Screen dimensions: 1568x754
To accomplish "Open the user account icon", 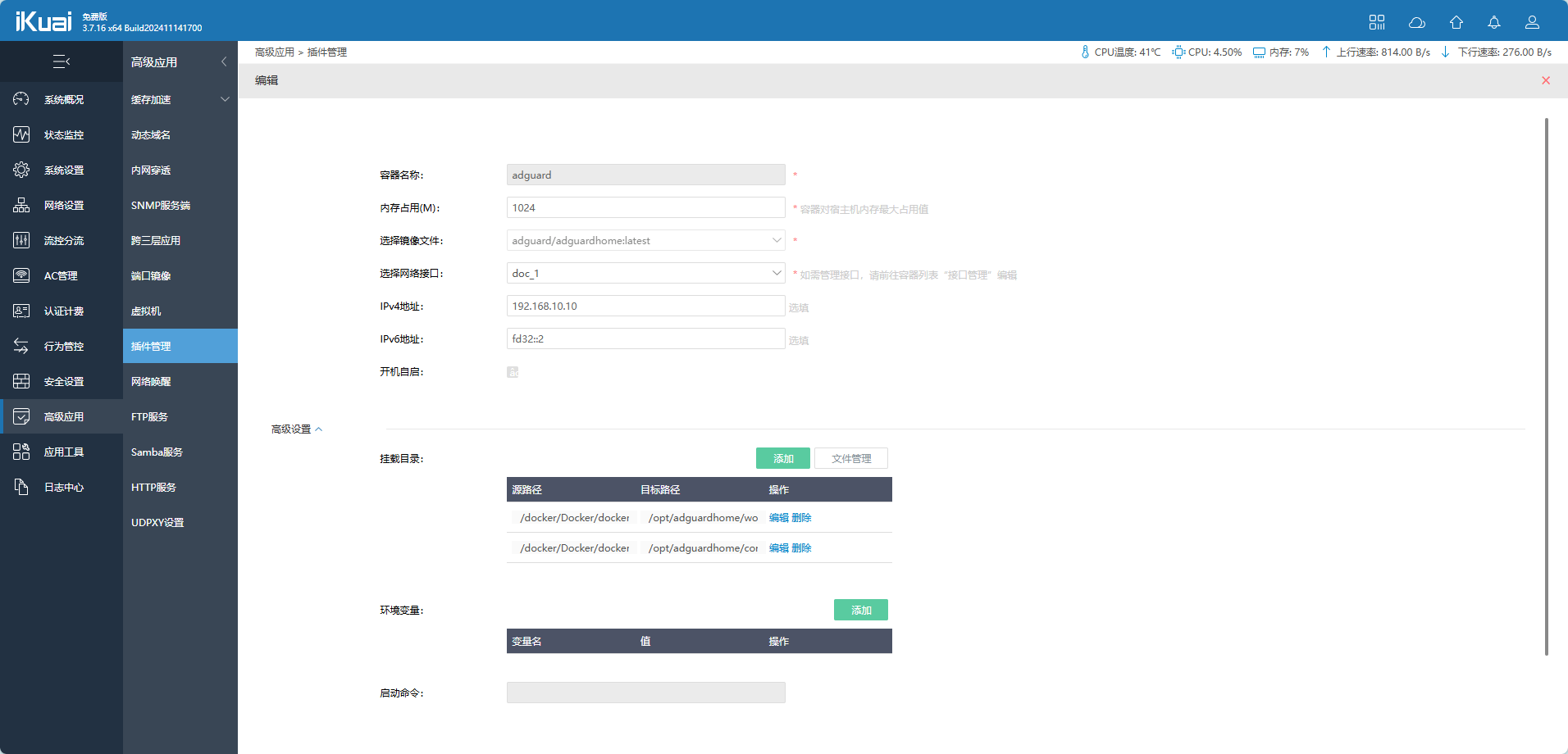I will click(x=1532, y=22).
